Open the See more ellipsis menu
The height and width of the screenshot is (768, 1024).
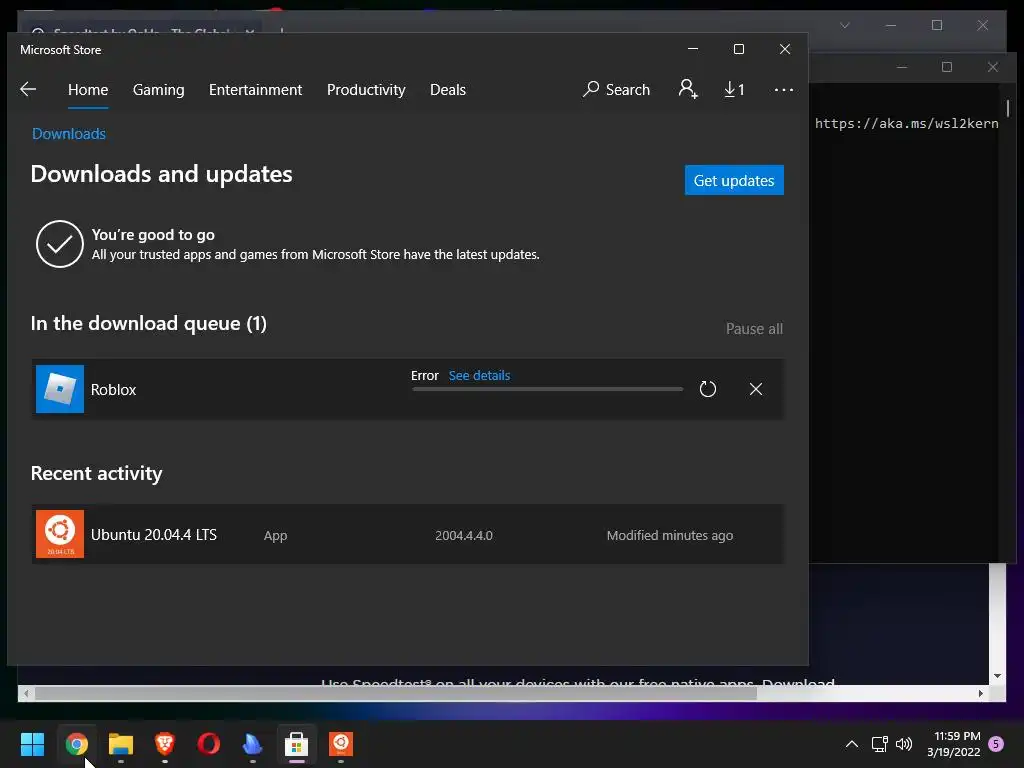(x=783, y=90)
